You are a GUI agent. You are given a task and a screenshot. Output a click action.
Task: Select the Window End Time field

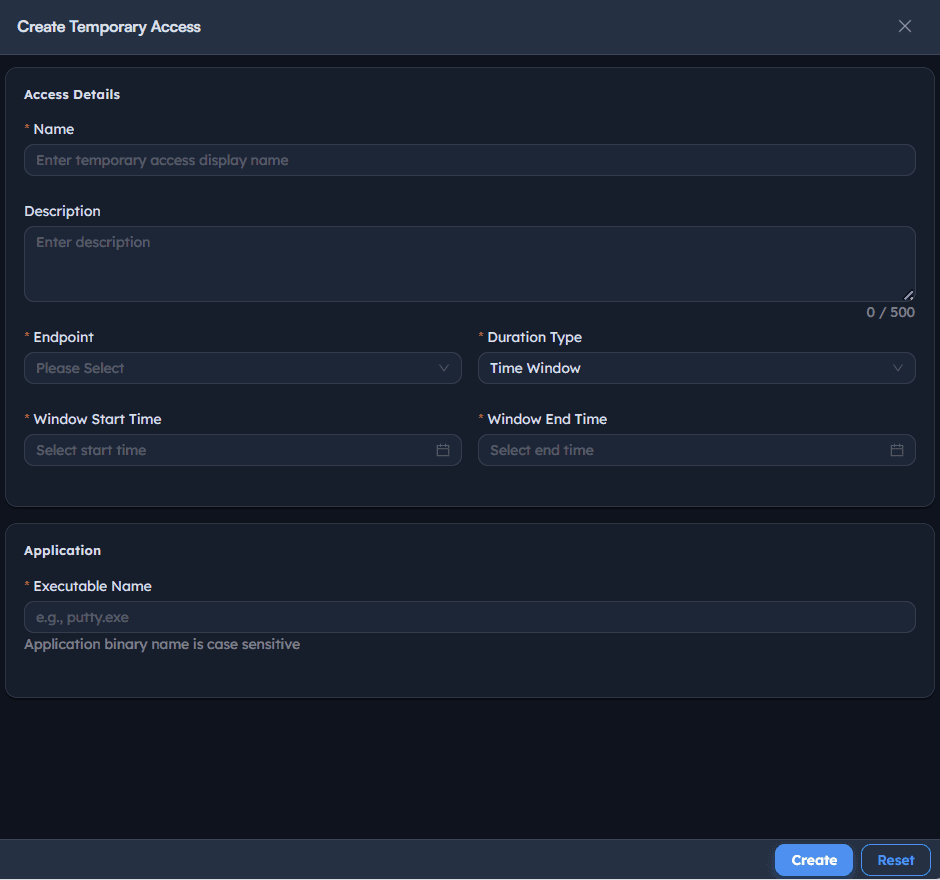(697, 450)
